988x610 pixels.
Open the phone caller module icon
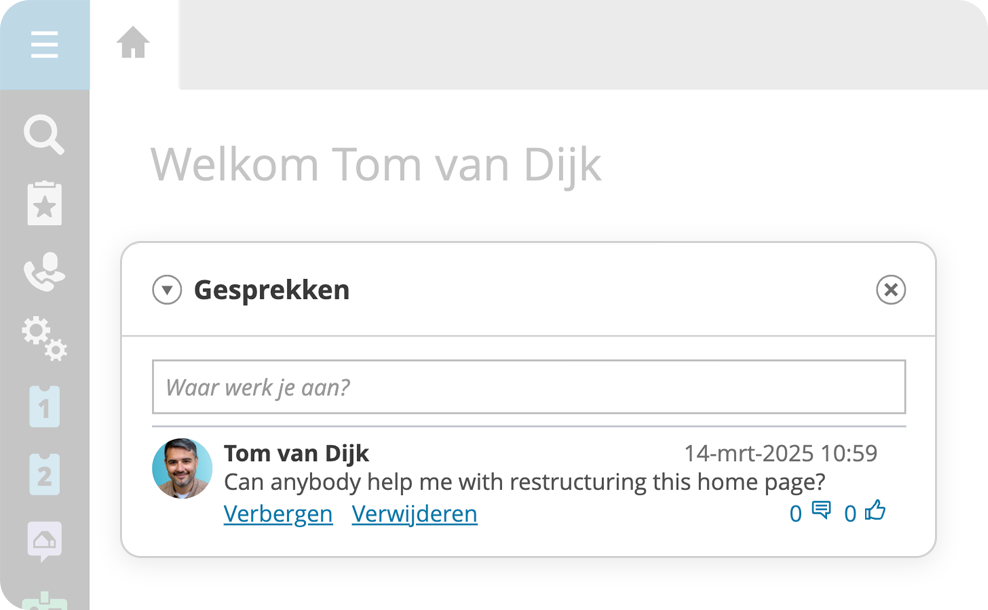[x=44, y=272]
